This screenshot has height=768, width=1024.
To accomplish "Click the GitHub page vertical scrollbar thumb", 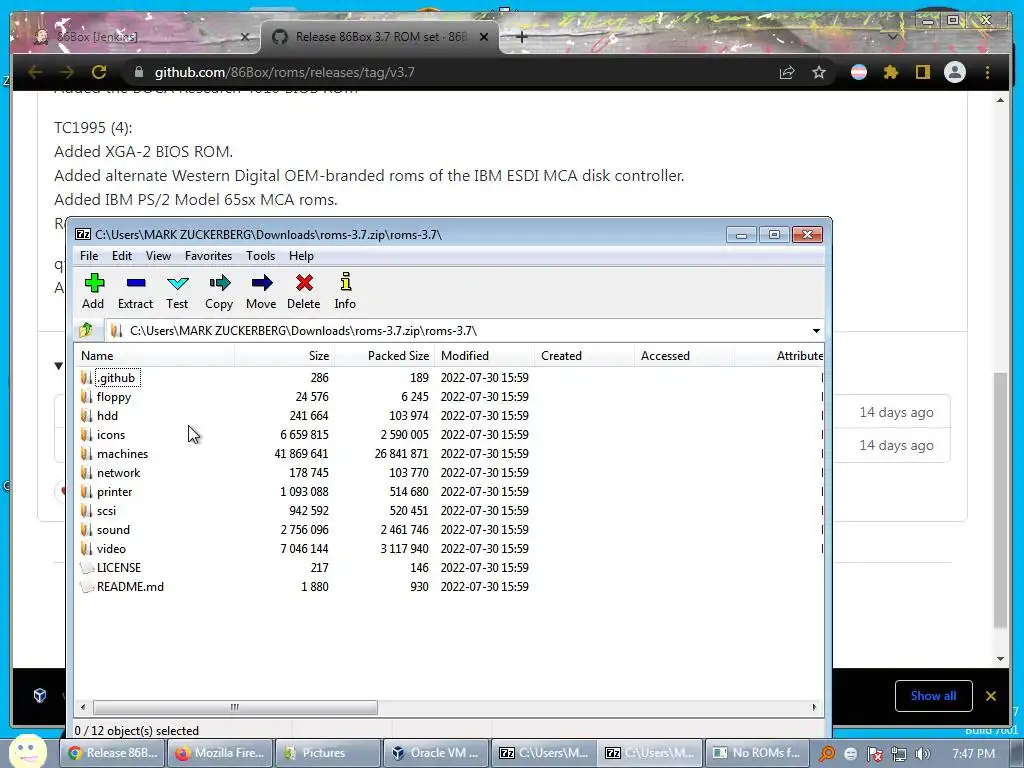I will point(1000,500).
